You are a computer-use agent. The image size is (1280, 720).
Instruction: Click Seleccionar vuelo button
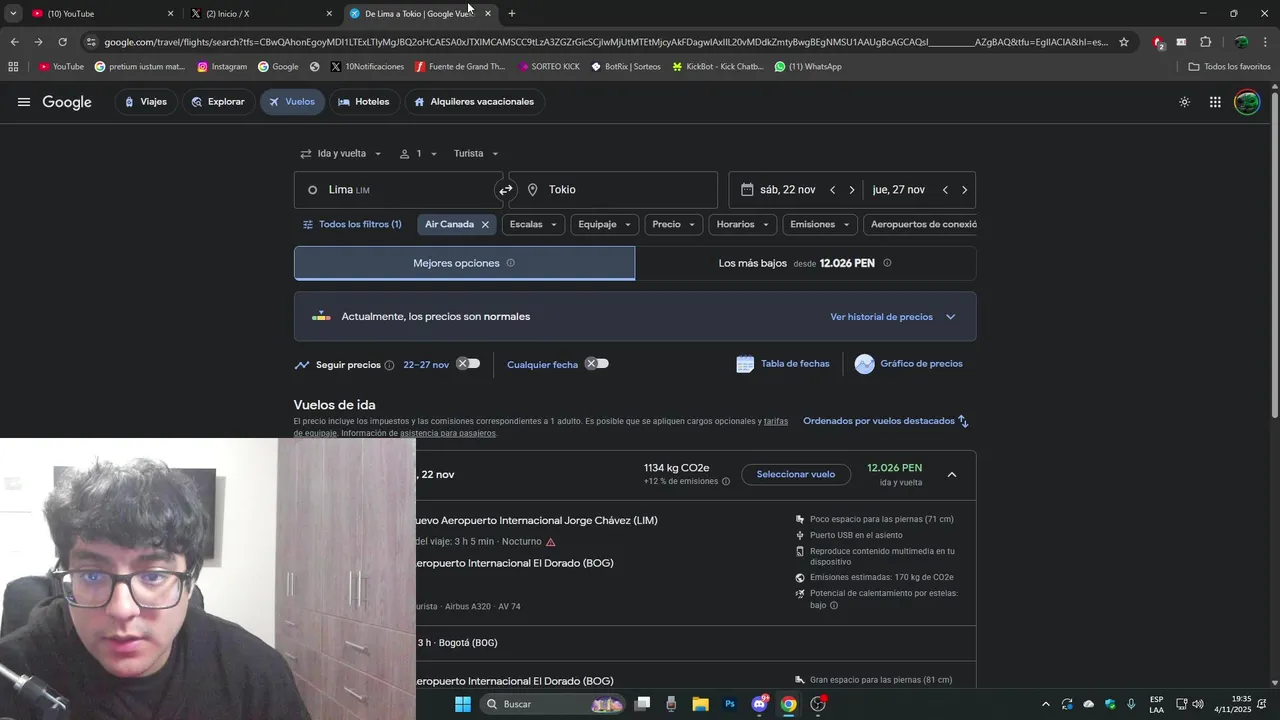click(796, 475)
